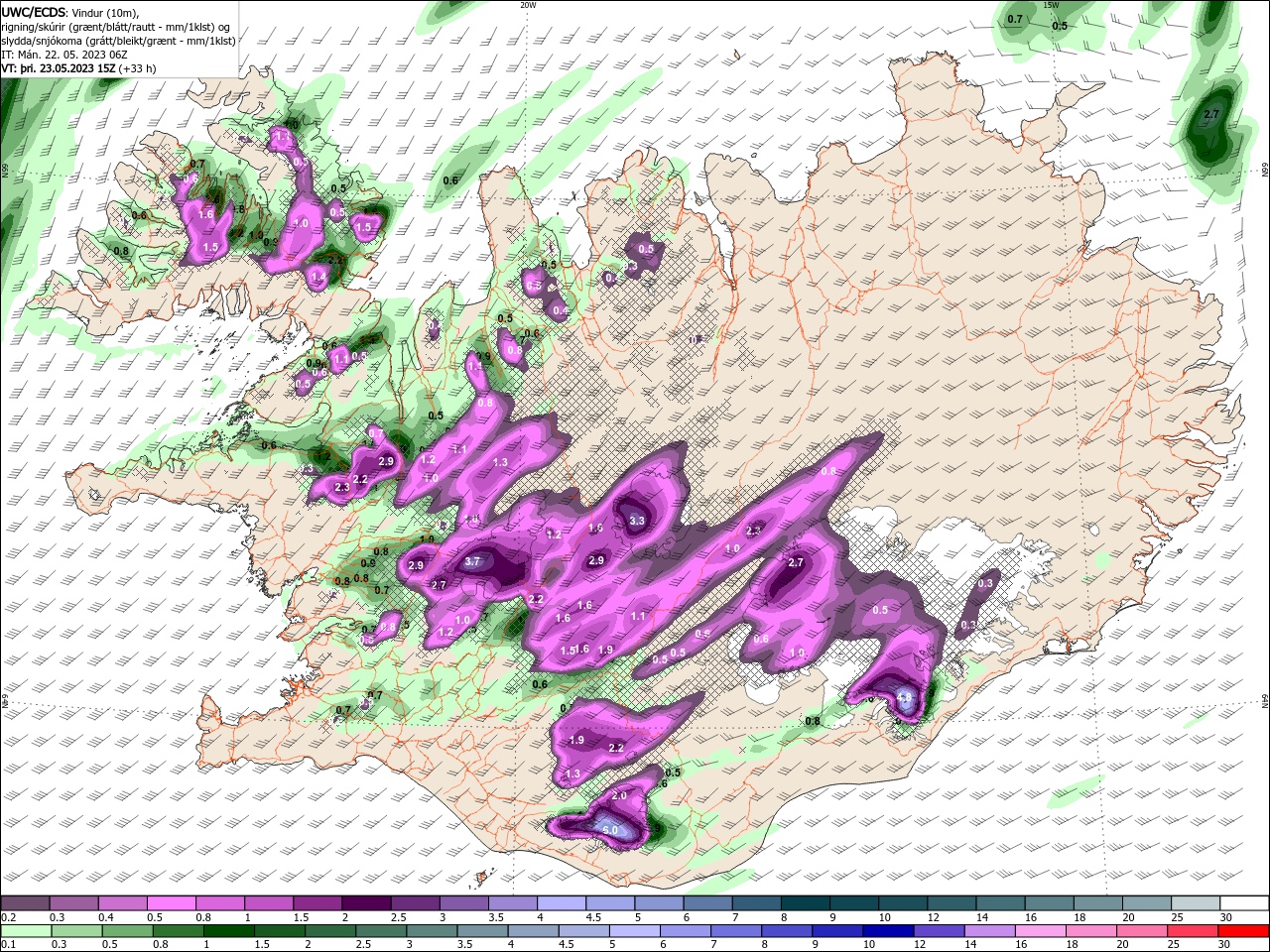Click the '0.2' label under the snow legend
Image resolution: width=1270 pixels, height=952 pixels.
(8, 917)
